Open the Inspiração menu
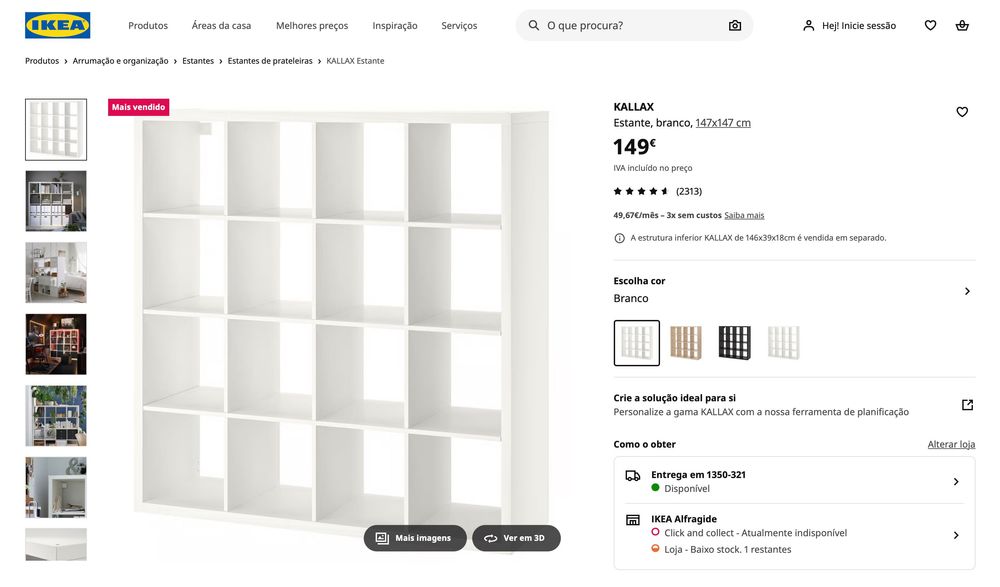Viewport: 1000px width, 587px height. tap(395, 25)
